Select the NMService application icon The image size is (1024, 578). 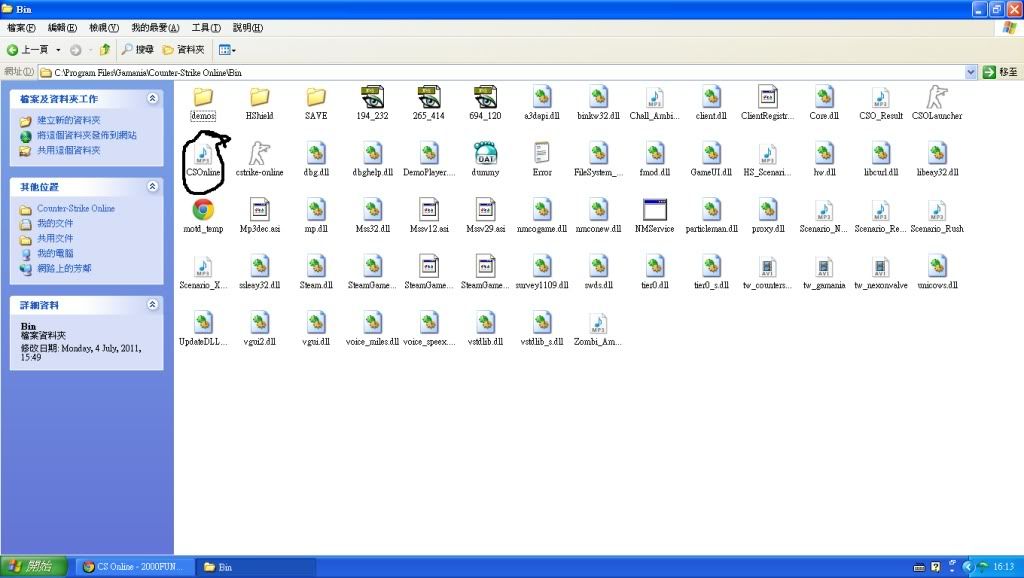coord(654,216)
